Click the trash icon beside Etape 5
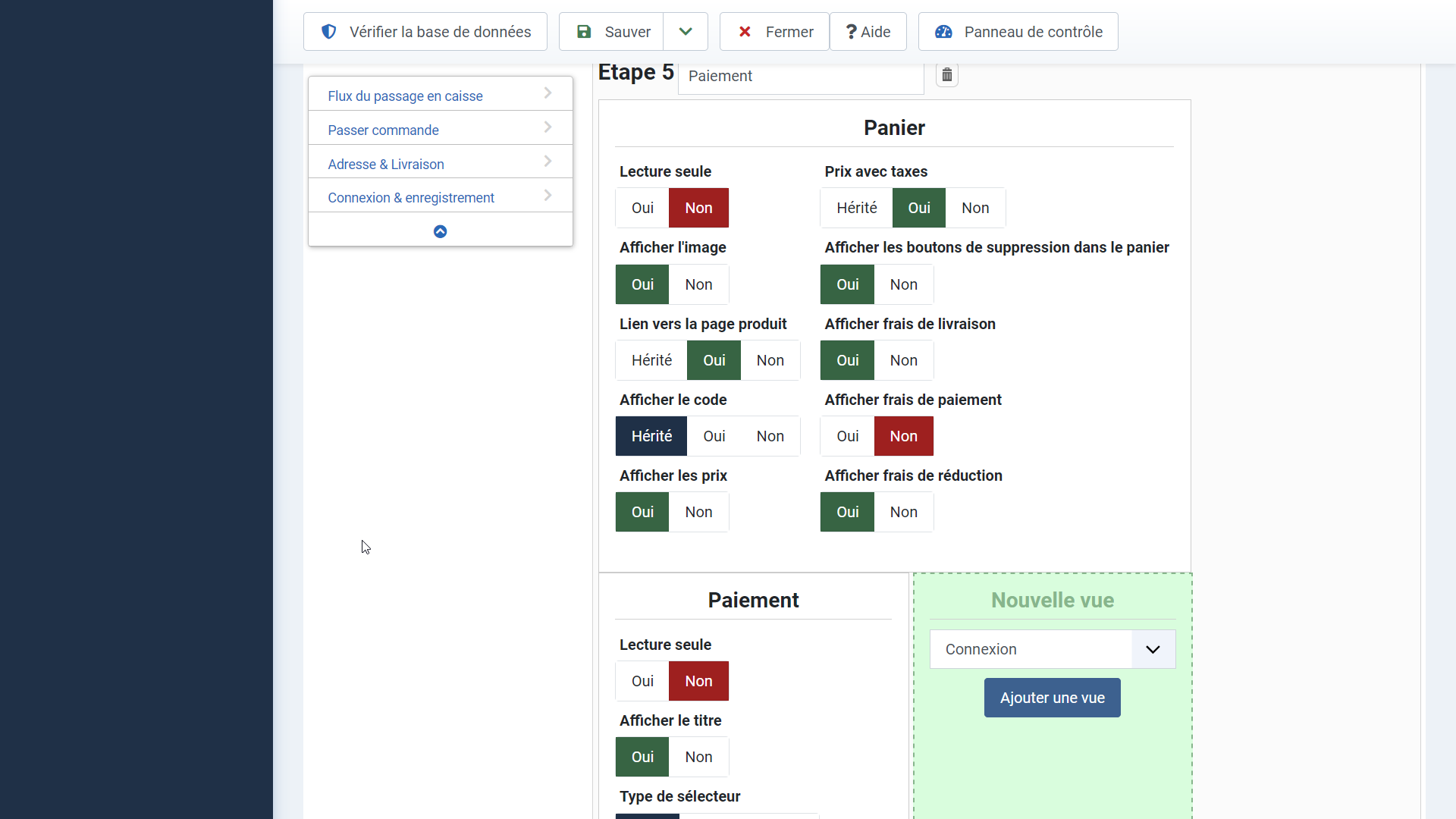 946,75
